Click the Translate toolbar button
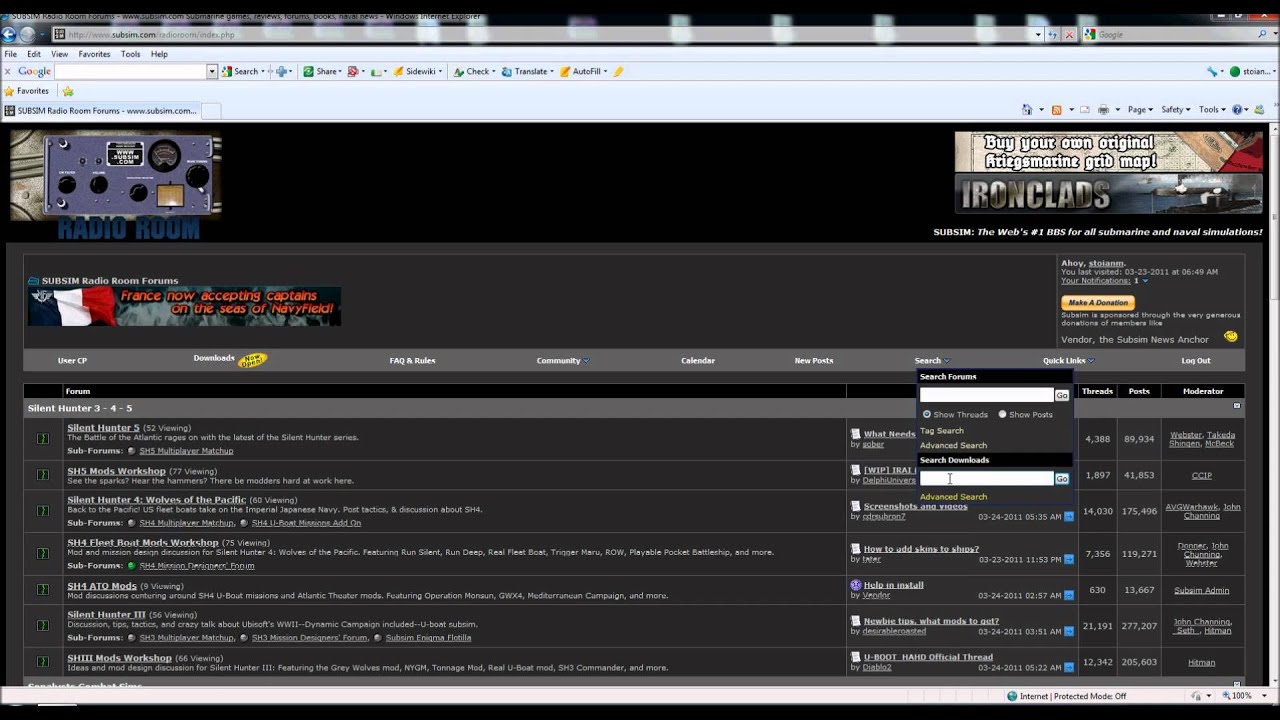1280x720 pixels. [x=527, y=71]
